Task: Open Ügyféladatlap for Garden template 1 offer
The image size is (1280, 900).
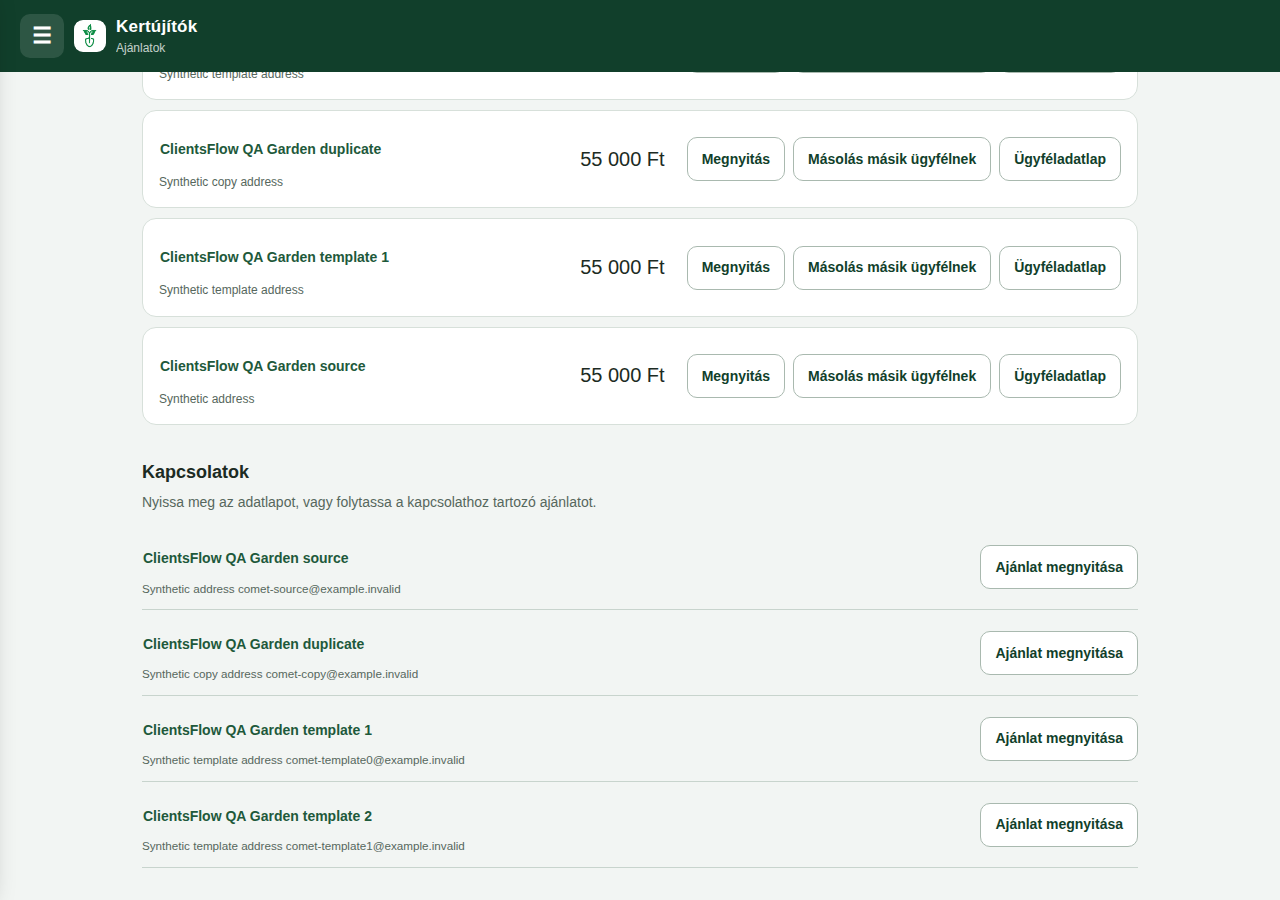Action: point(1060,268)
